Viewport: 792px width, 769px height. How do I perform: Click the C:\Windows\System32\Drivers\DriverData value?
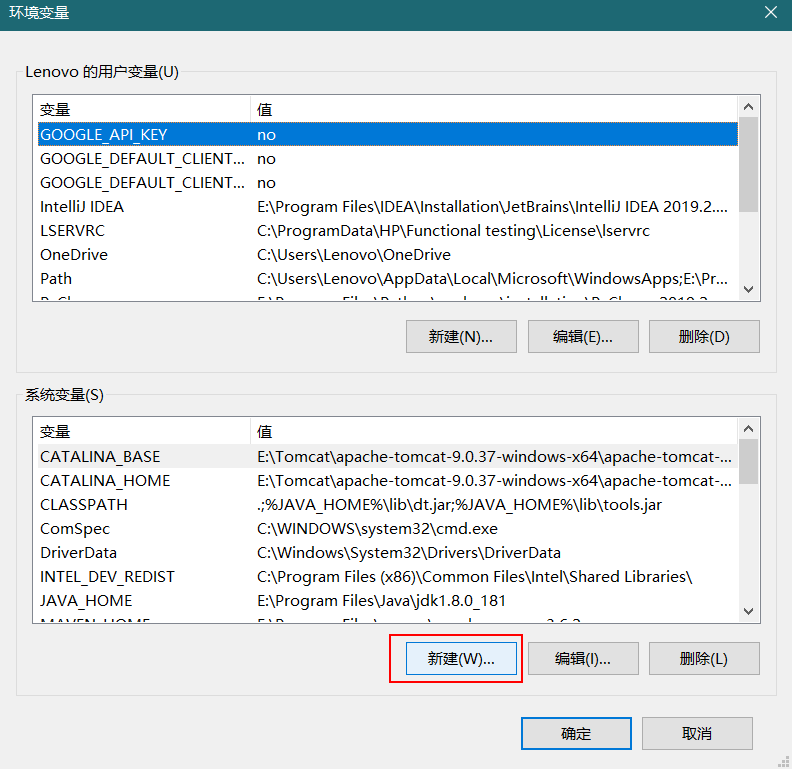(x=409, y=553)
